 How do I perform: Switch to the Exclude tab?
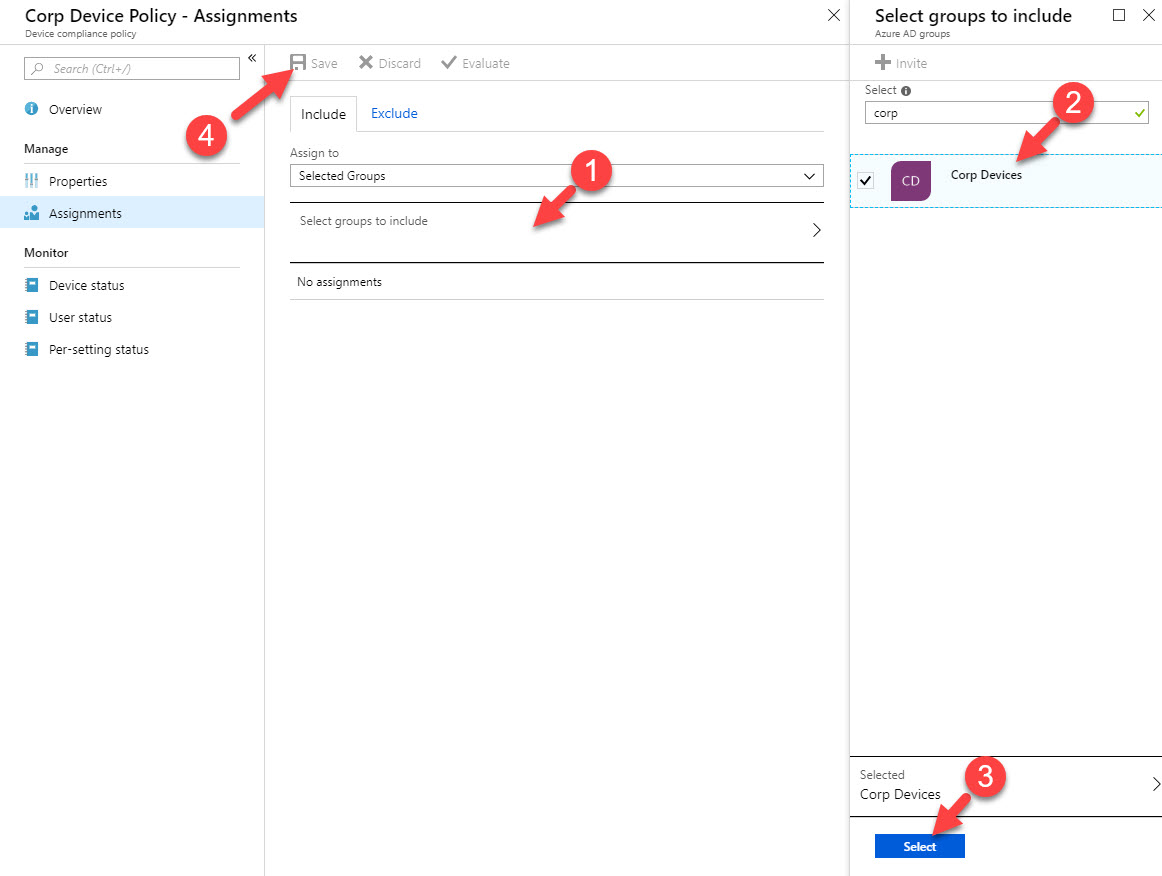coord(394,113)
